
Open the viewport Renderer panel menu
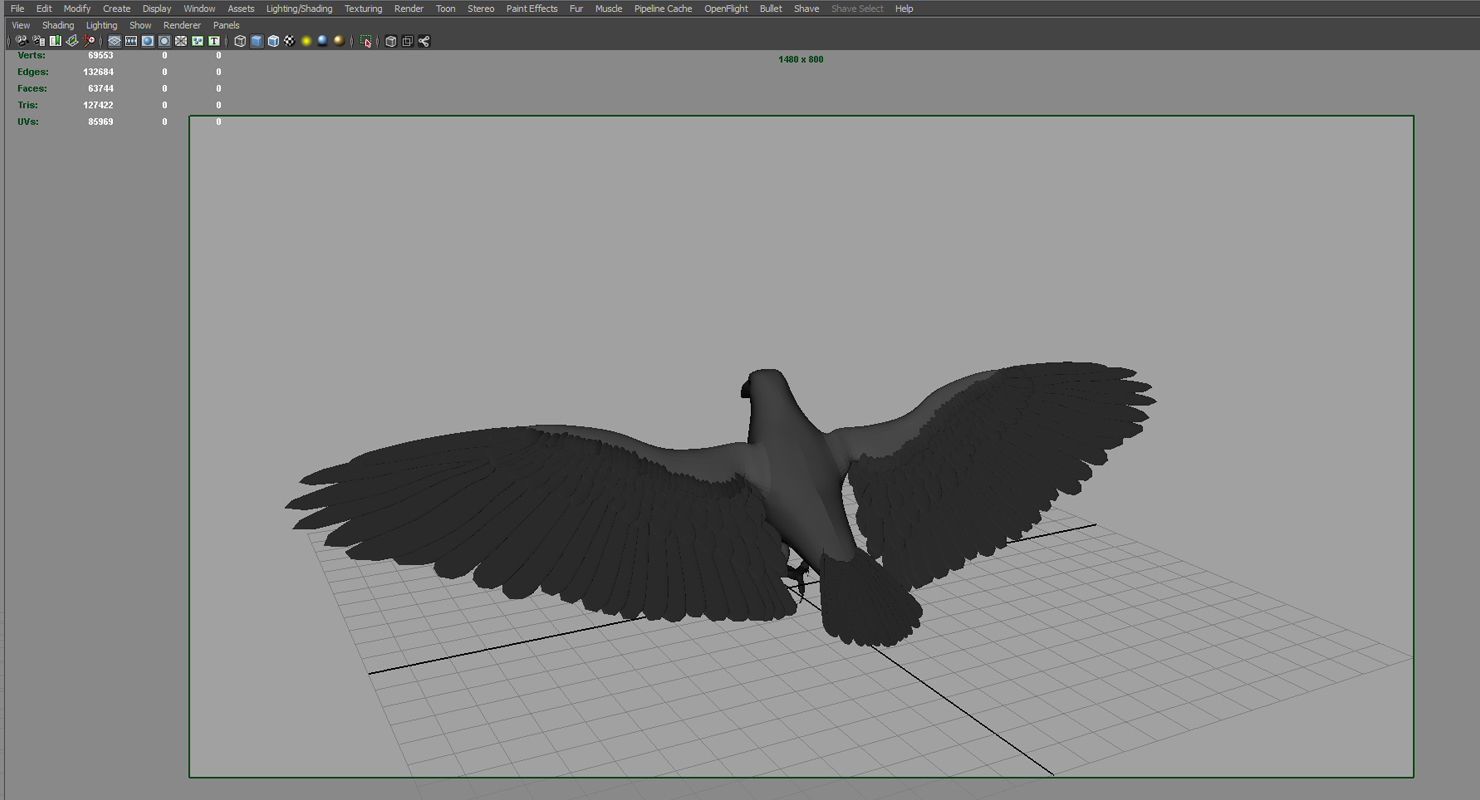pos(182,25)
